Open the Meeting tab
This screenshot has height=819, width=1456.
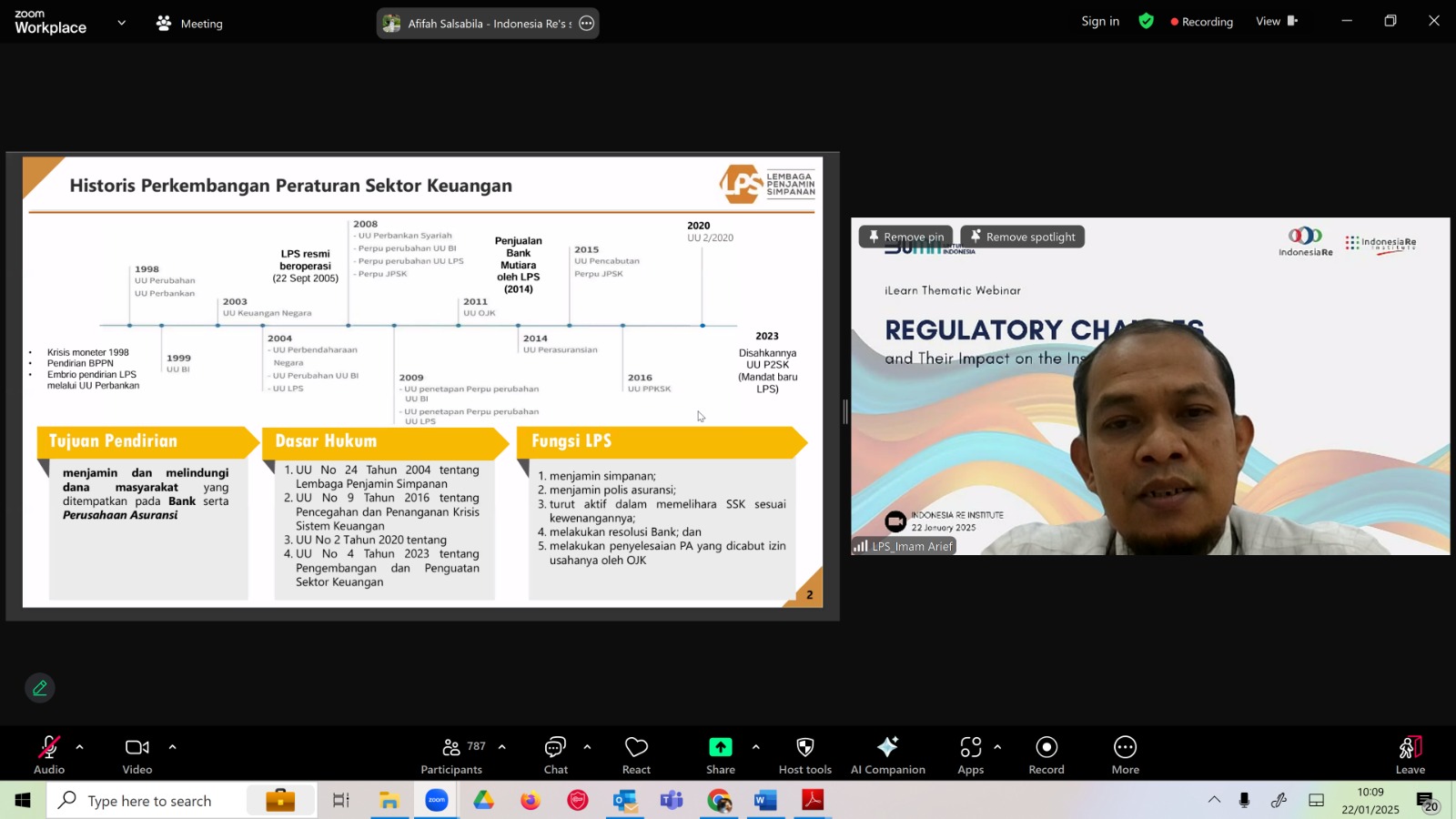coord(189,24)
